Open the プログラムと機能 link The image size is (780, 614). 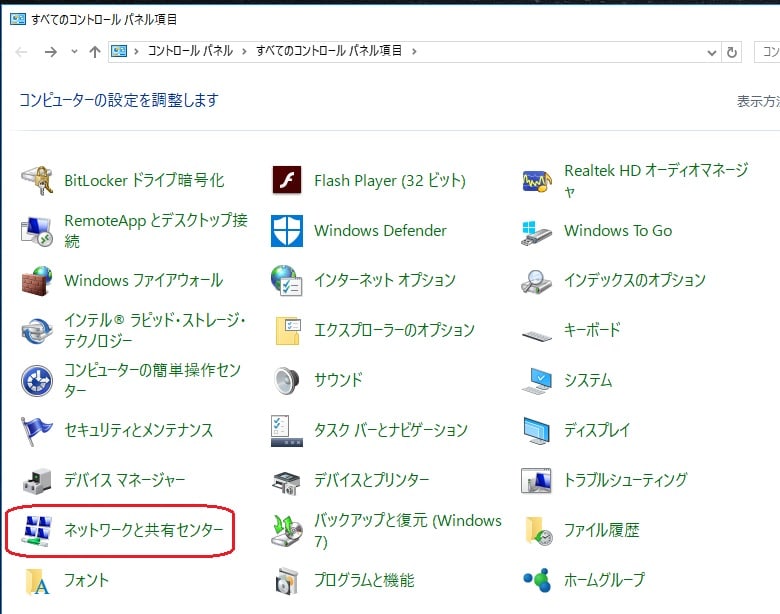point(364,580)
